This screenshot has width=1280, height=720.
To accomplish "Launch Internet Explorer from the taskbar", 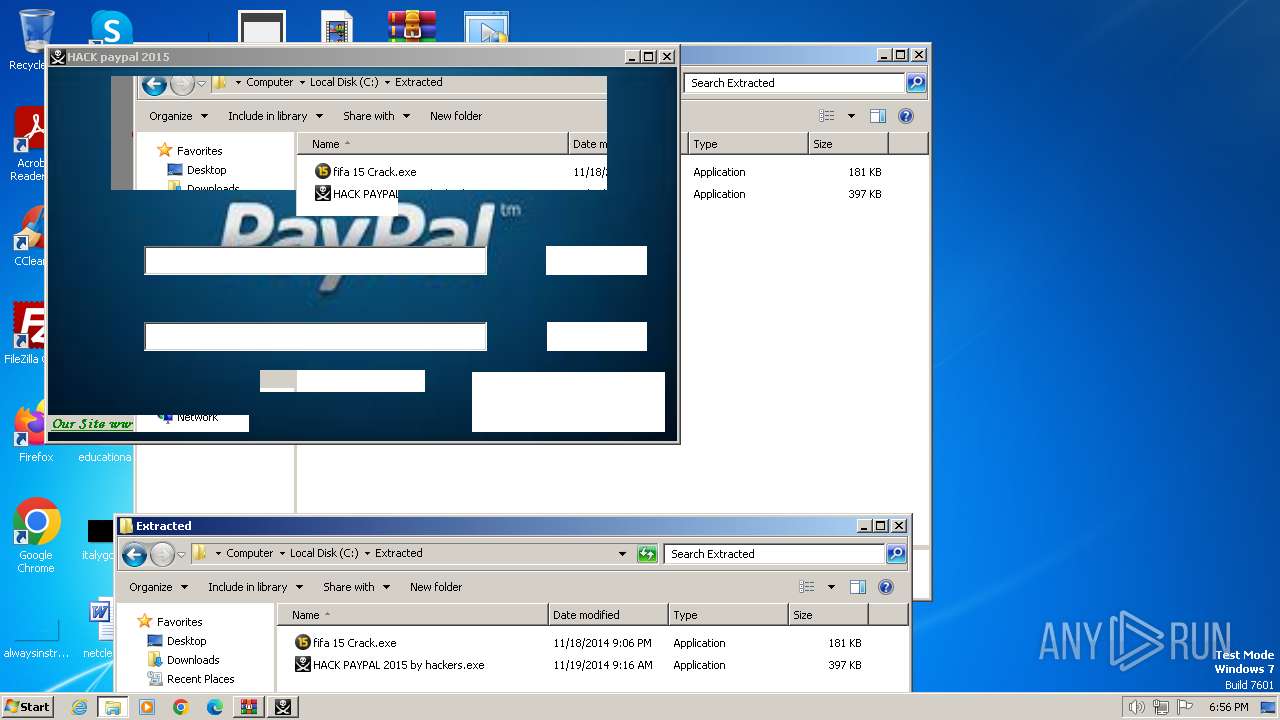I will [x=80, y=707].
